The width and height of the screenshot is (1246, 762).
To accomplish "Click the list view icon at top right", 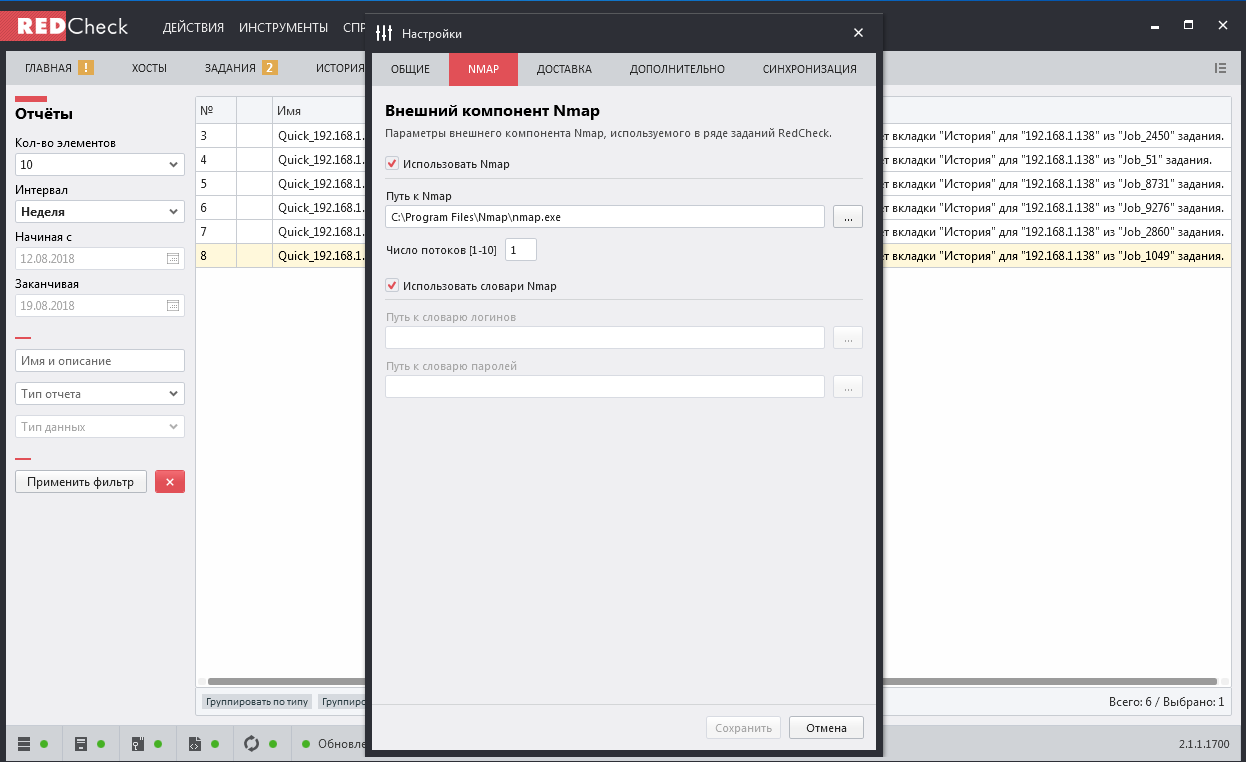I will (1220, 68).
